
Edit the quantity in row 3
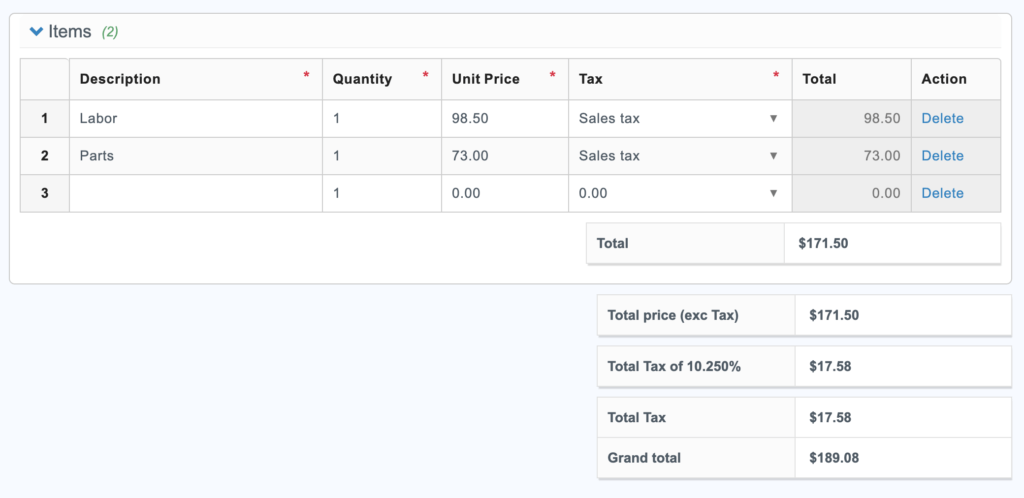pos(381,193)
